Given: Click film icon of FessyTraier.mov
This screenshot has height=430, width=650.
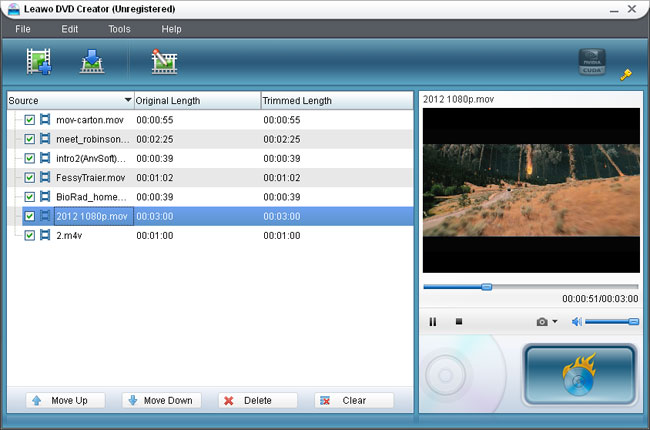Looking at the screenshot, I should [x=45, y=177].
